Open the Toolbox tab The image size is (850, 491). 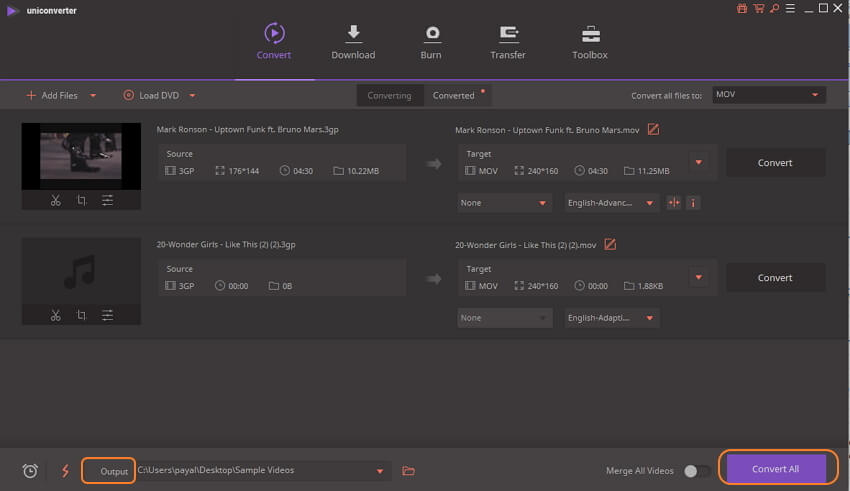click(x=590, y=42)
